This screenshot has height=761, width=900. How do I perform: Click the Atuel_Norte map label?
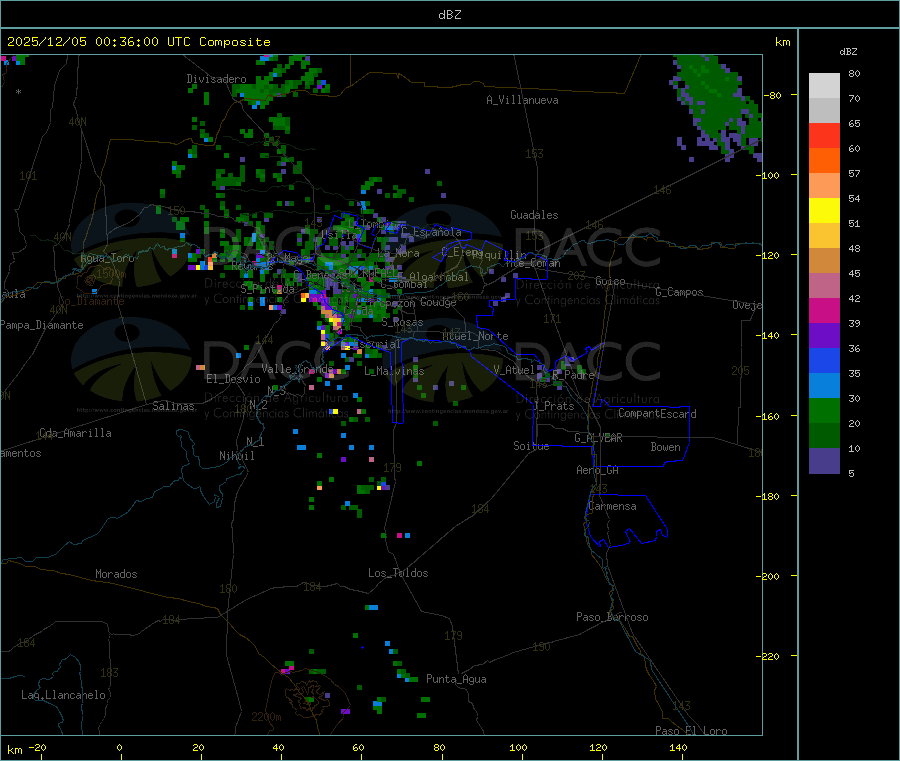click(x=475, y=336)
